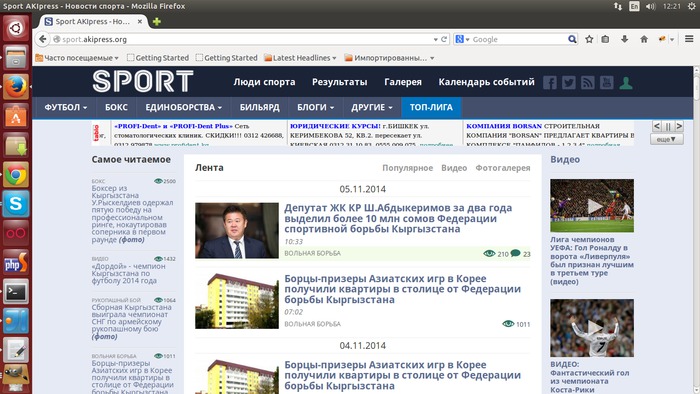The width and height of the screenshot is (700, 394).
Task: Open the deputy photo thumbnail
Action: tap(237, 231)
